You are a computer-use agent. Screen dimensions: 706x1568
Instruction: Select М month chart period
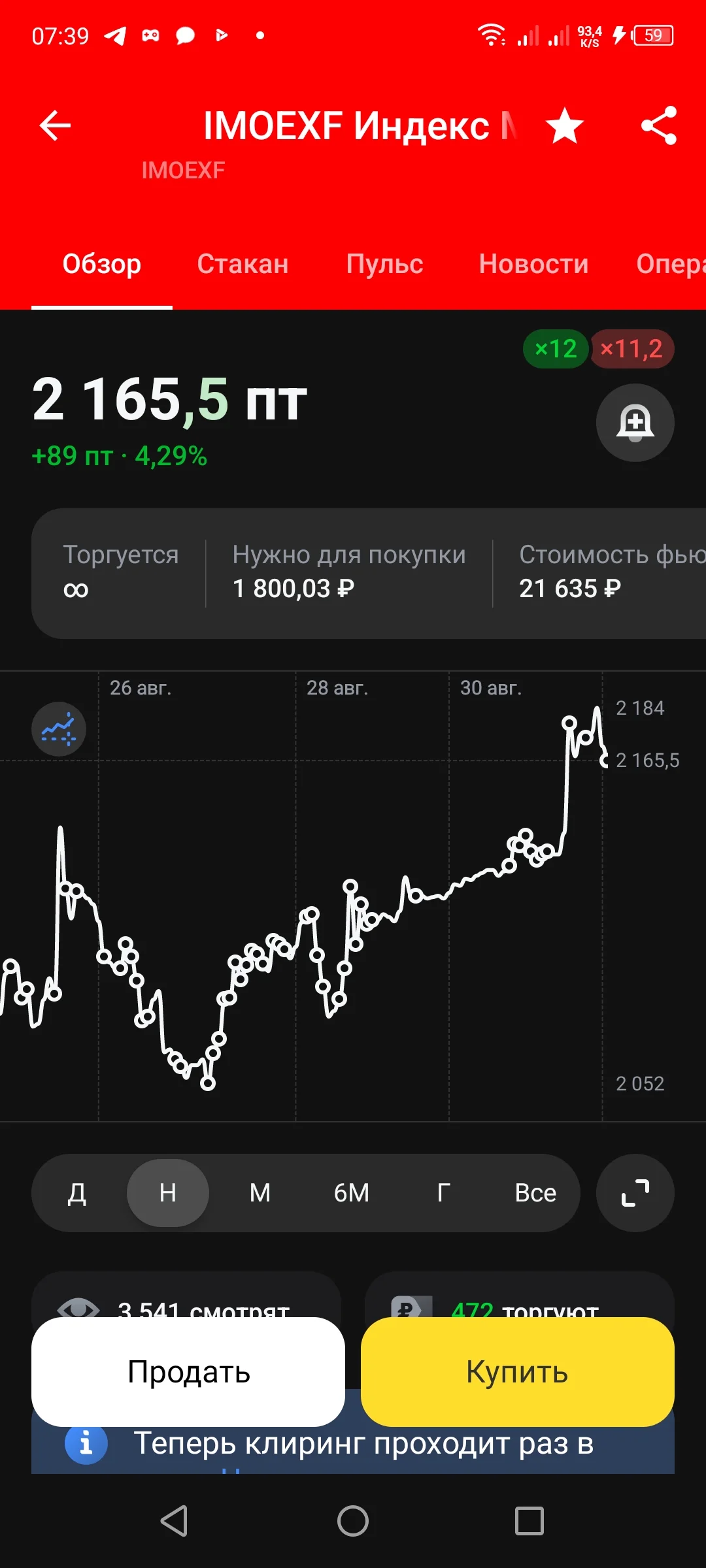260,1193
